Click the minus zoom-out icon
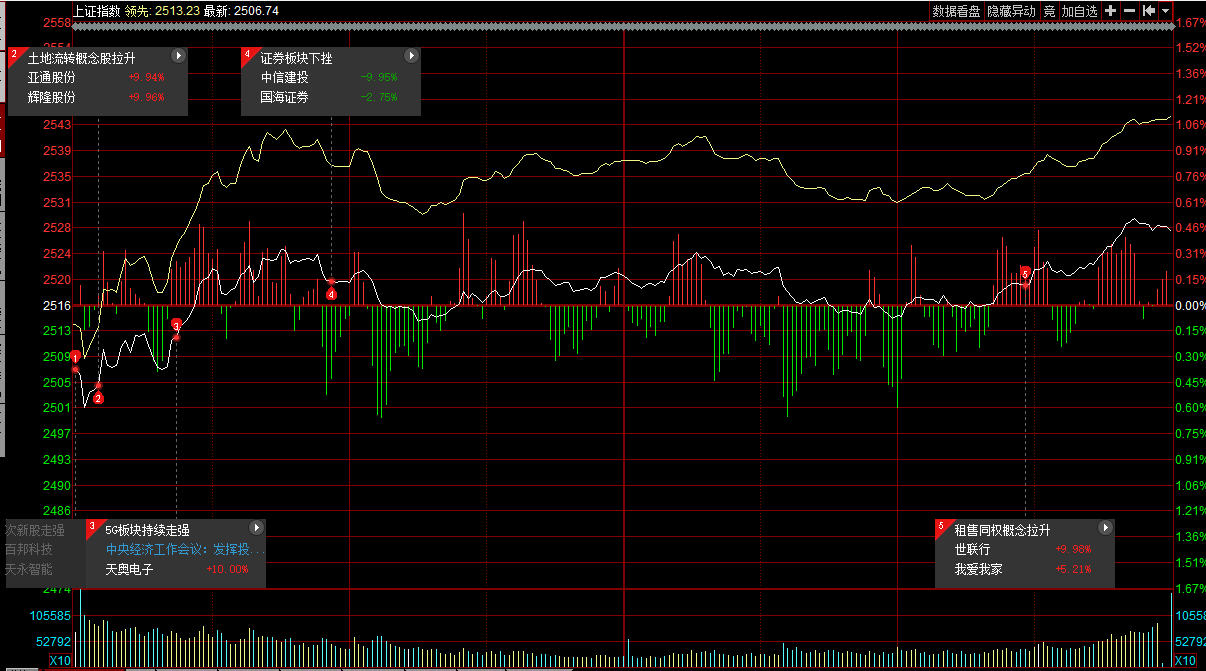The height and width of the screenshot is (671, 1206). click(x=1129, y=11)
